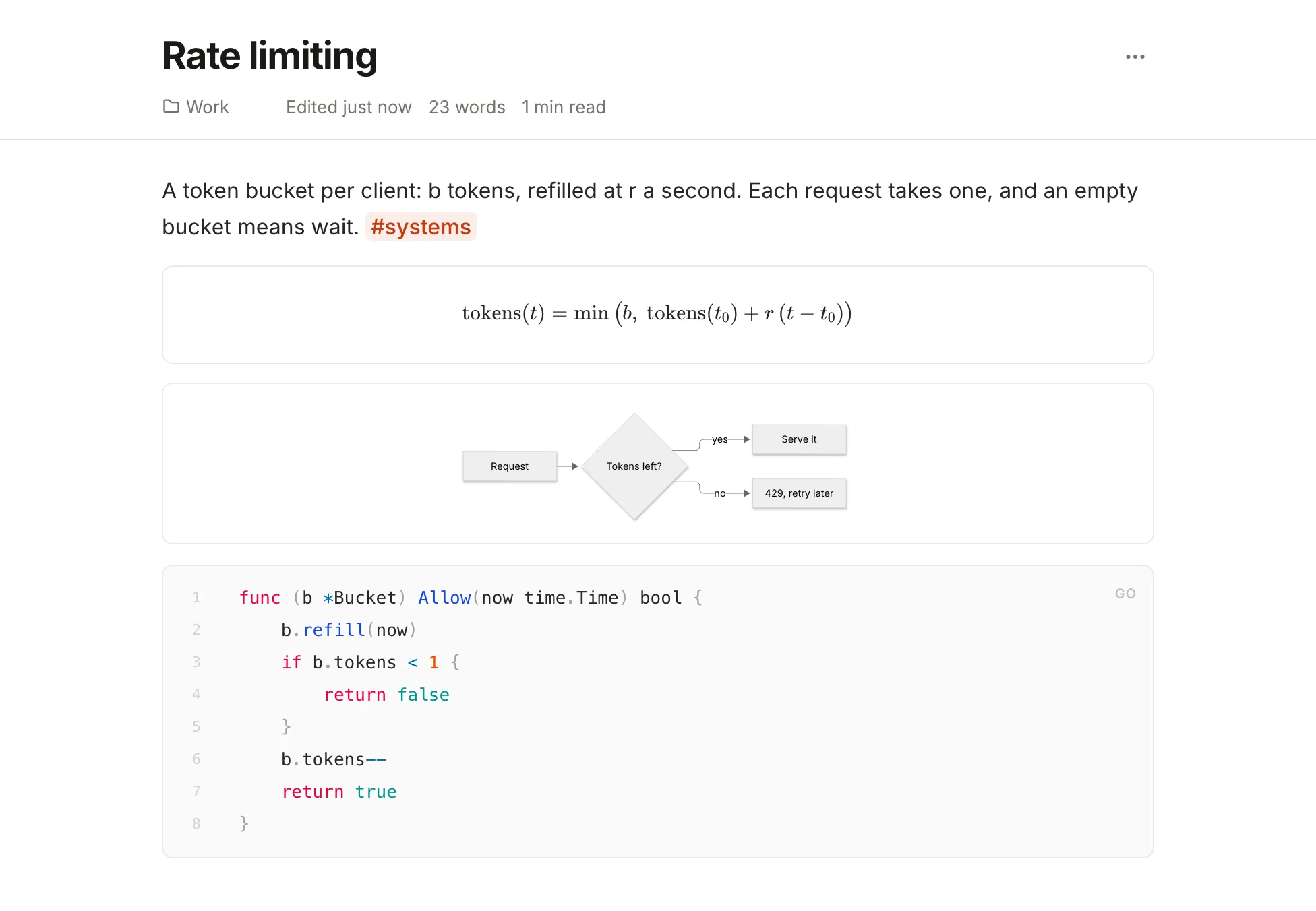1316x911 pixels.
Task: Click the #systems tag
Action: pyautogui.click(x=421, y=227)
